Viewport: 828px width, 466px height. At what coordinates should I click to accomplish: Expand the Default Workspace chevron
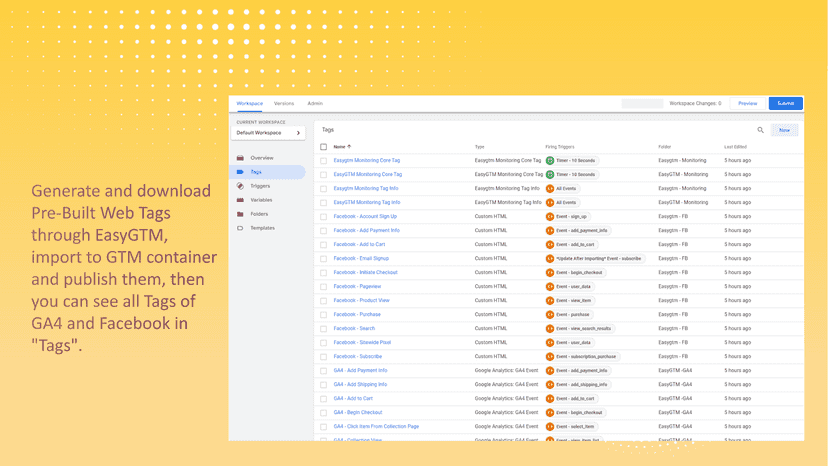point(298,133)
